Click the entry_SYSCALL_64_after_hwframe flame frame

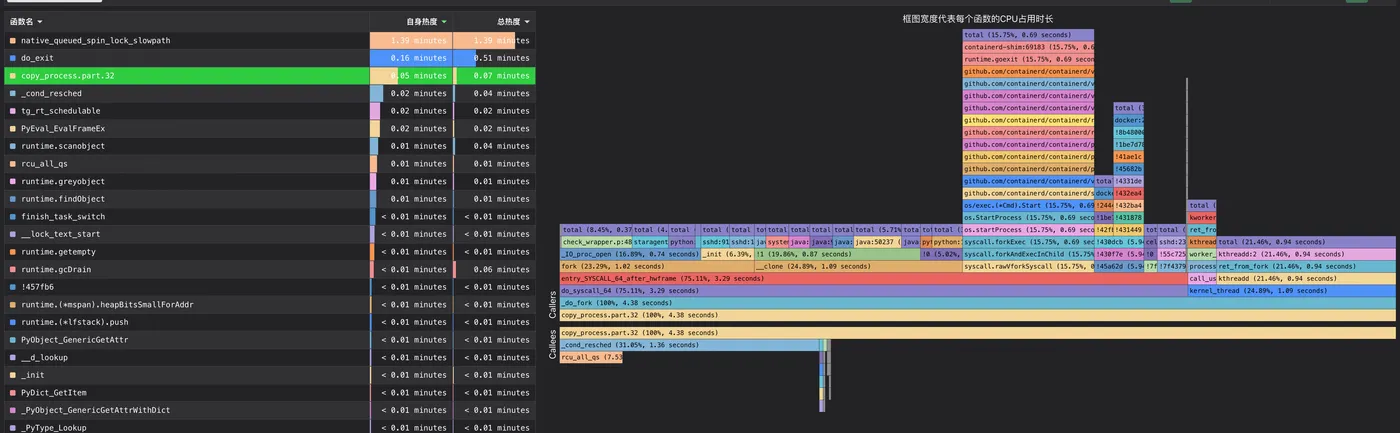(873, 278)
